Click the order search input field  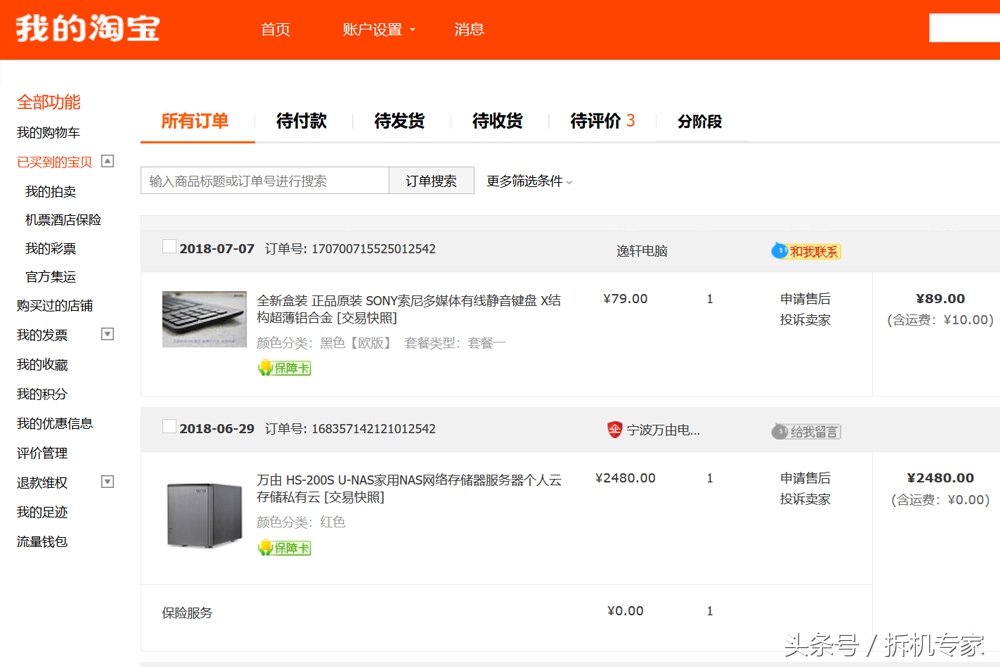tap(265, 180)
